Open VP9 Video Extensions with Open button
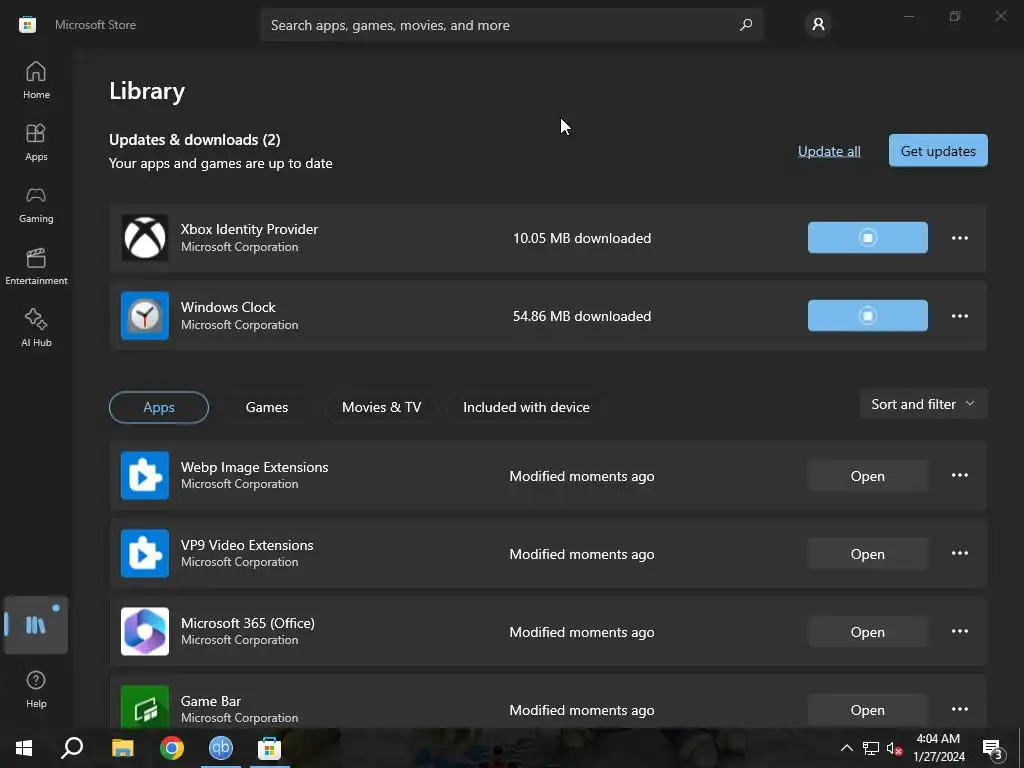 tap(867, 554)
